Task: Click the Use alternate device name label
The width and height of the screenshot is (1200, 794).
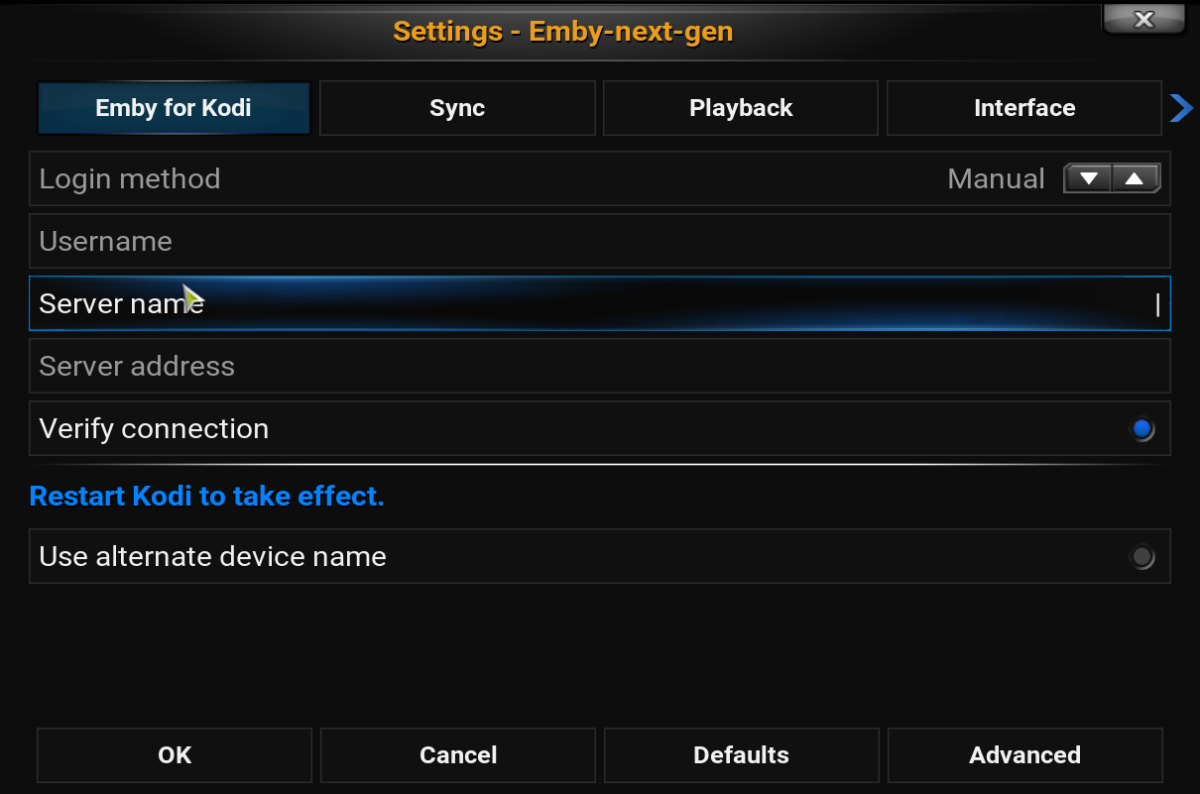Action: (x=212, y=557)
